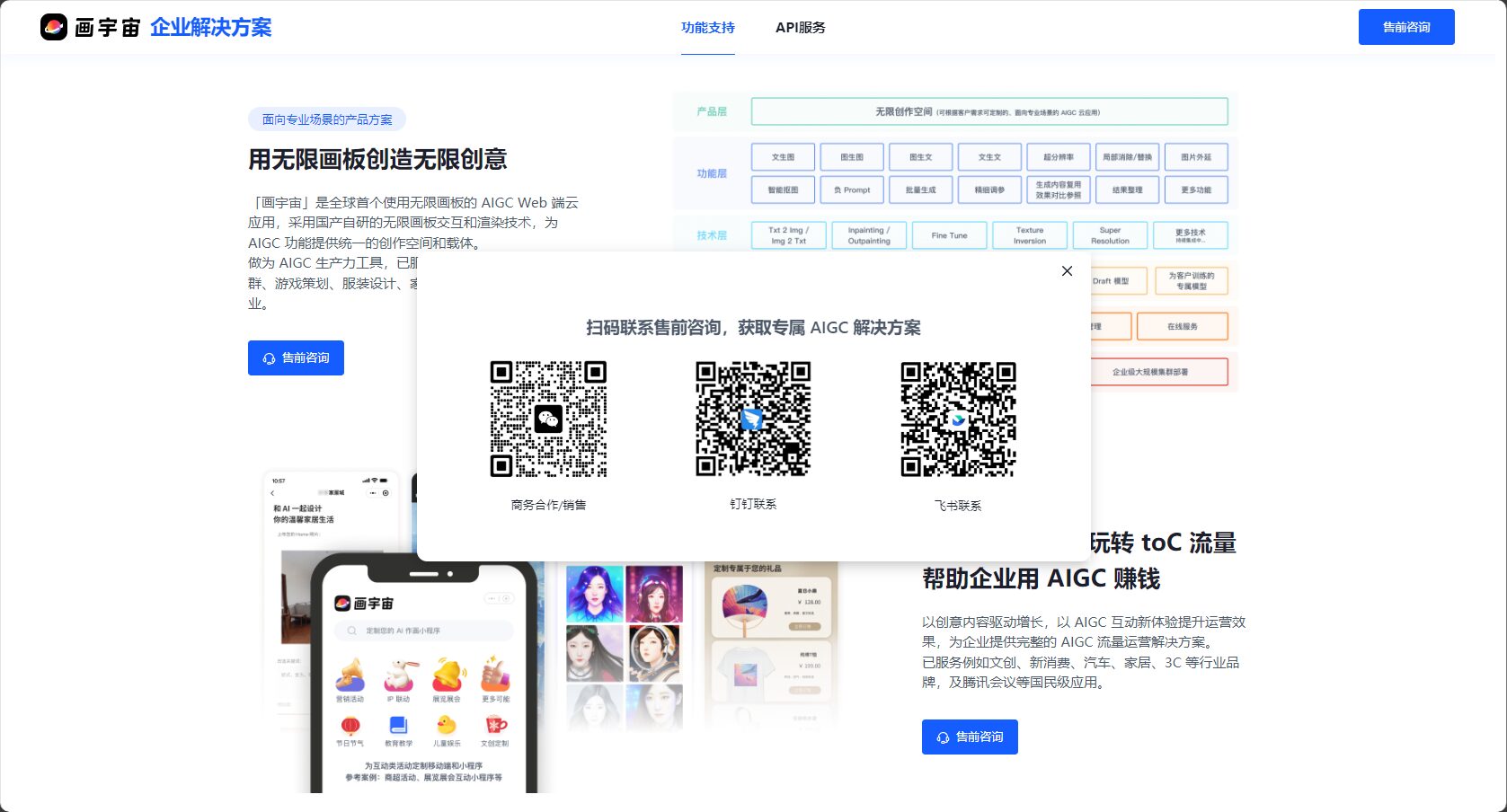Click the Inpainting / Outpainting box
1507x812 pixels.
pyautogui.click(x=869, y=235)
